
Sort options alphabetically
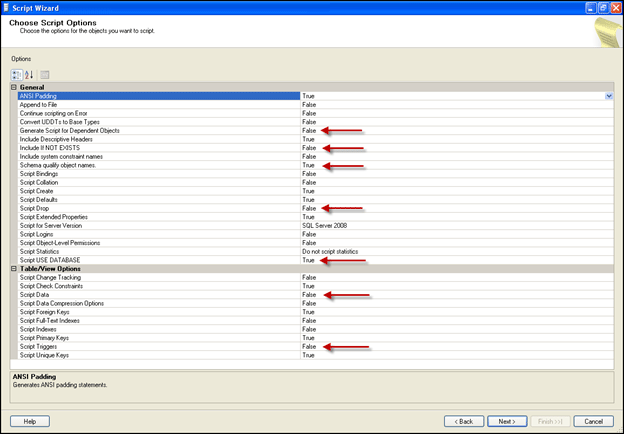(29, 75)
